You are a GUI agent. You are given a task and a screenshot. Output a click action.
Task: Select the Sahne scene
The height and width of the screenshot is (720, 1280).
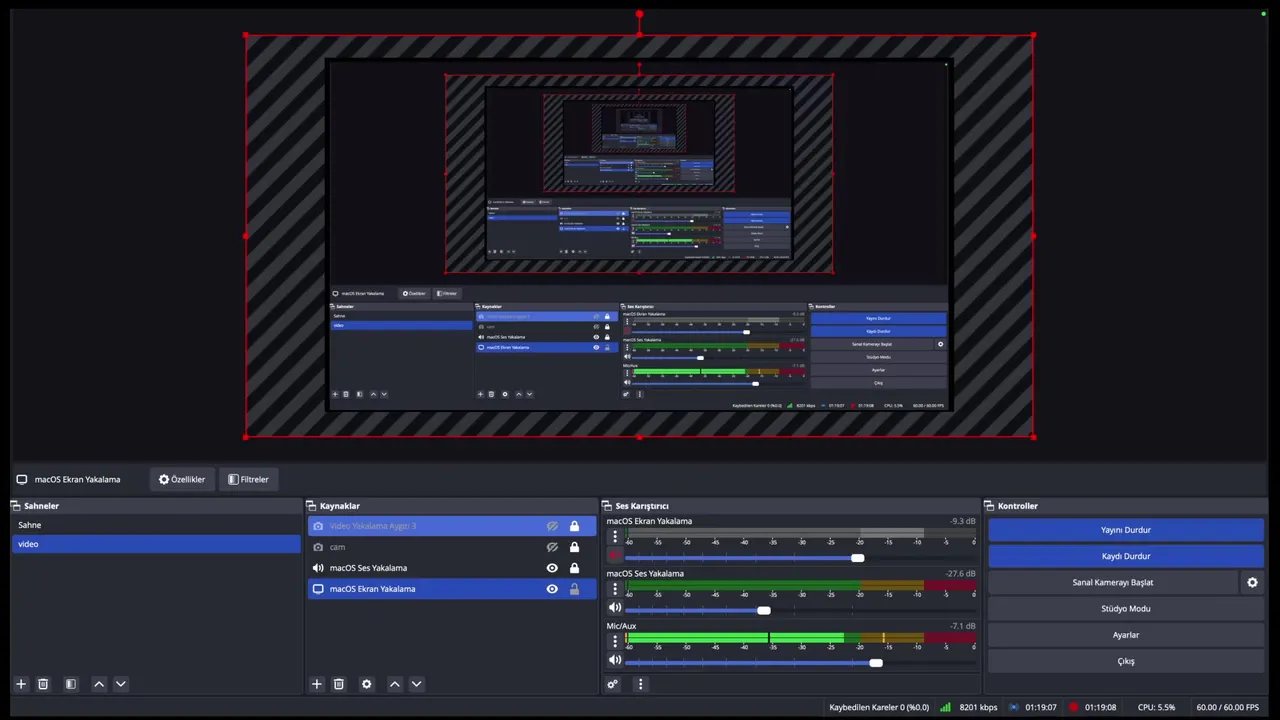(x=155, y=525)
